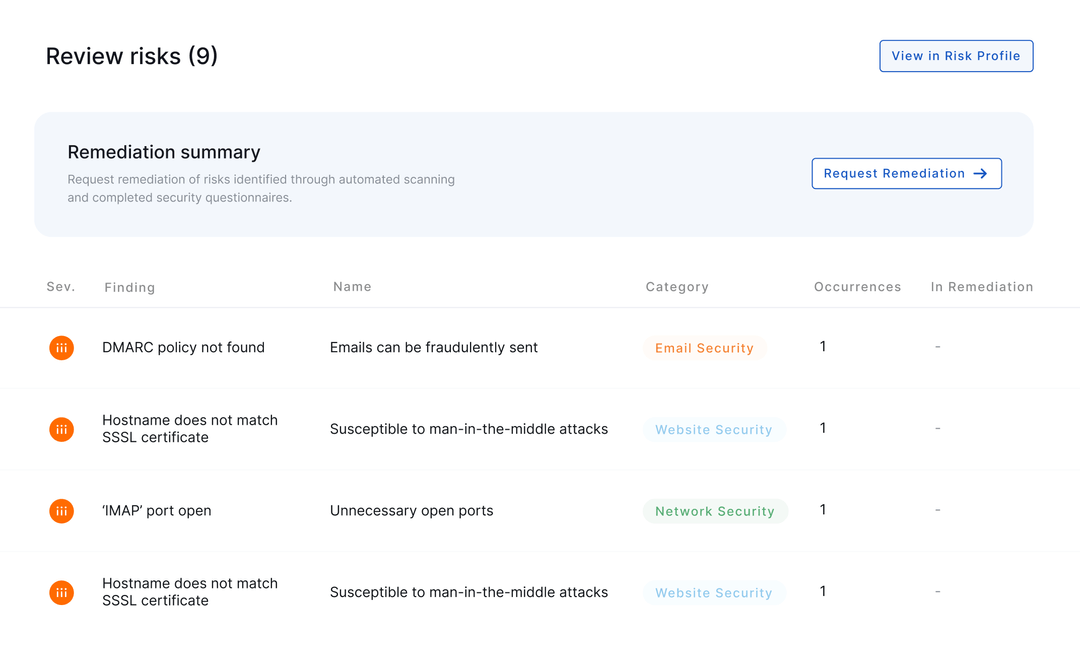The width and height of the screenshot is (1080, 661).
Task: Click Website Security tag above the IMAP row
Action: coord(714,430)
